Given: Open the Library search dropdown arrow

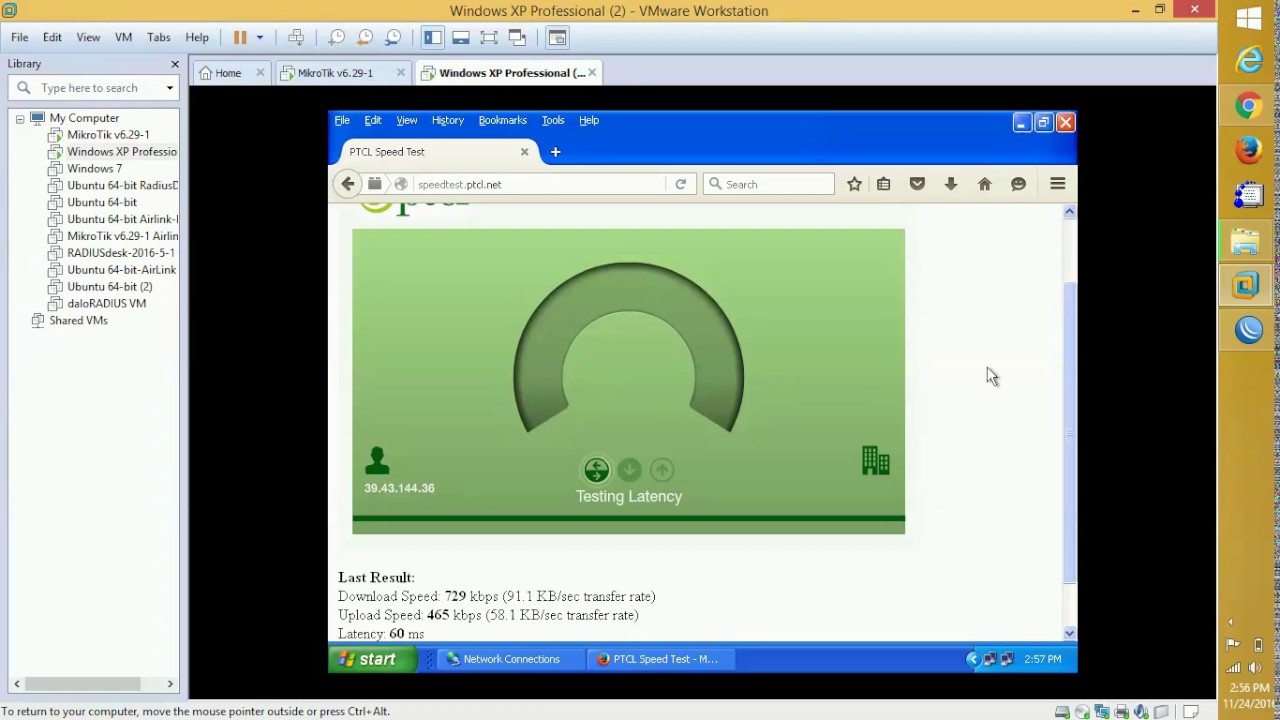Looking at the screenshot, I should tap(170, 88).
